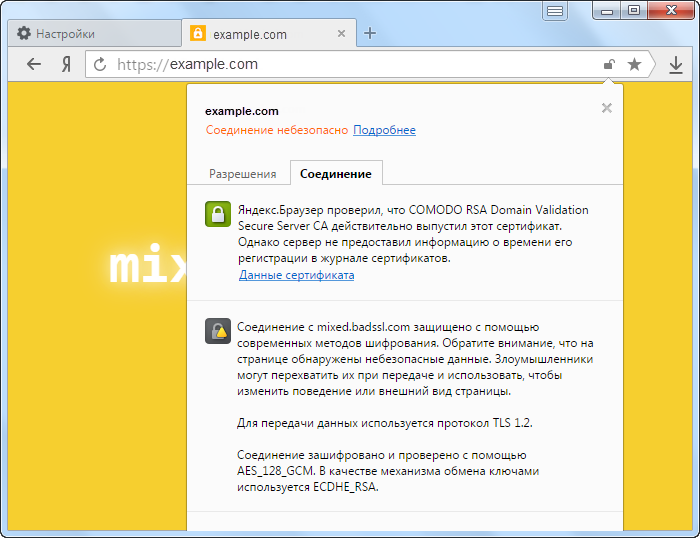Click the gray padlock warning icon

coord(218,331)
